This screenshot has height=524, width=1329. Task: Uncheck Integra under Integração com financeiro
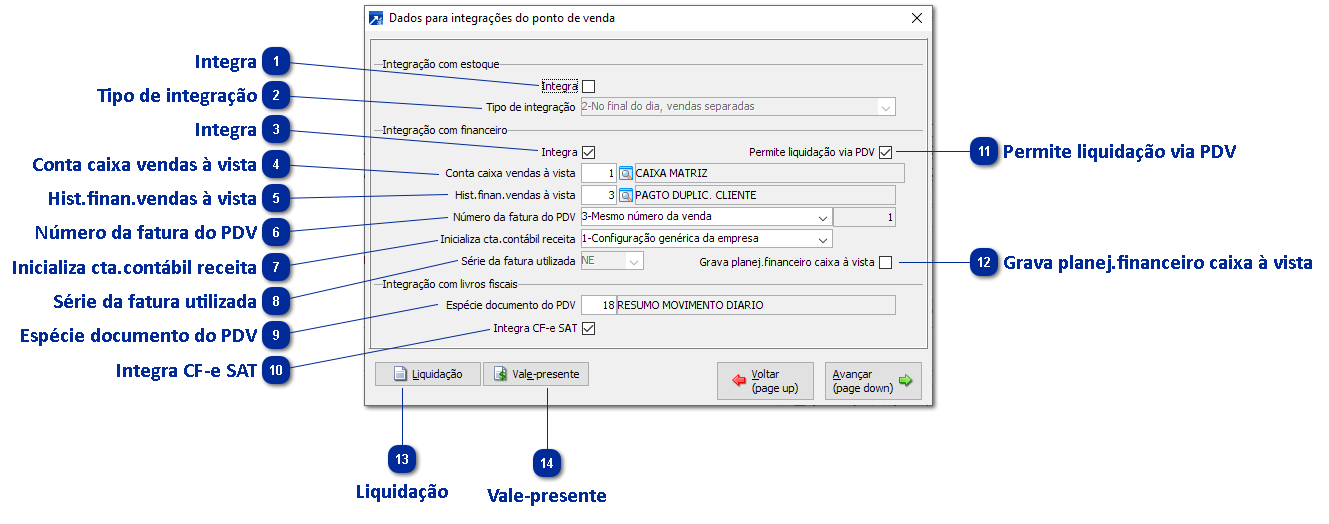click(x=588, y=153)
